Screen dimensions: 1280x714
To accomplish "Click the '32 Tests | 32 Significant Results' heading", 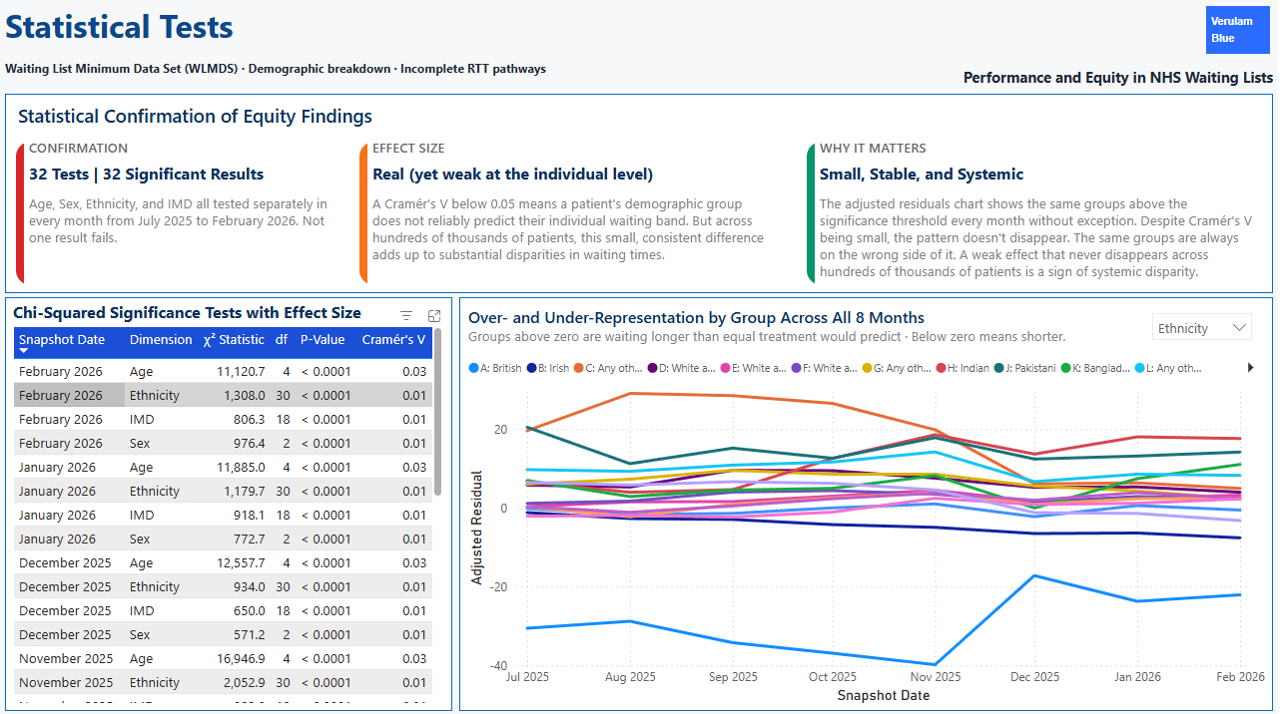I will pyautogui.click(x=146, y=175).
